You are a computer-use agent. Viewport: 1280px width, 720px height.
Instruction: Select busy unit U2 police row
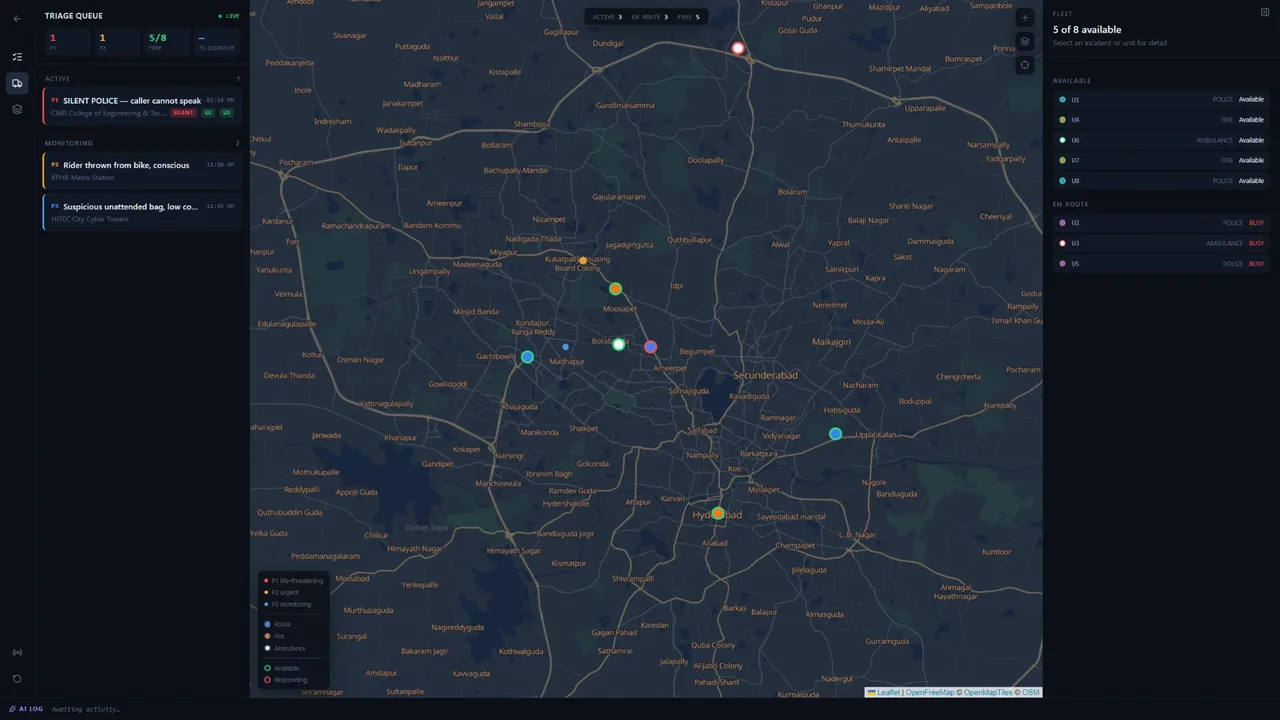coord(1161,223)
